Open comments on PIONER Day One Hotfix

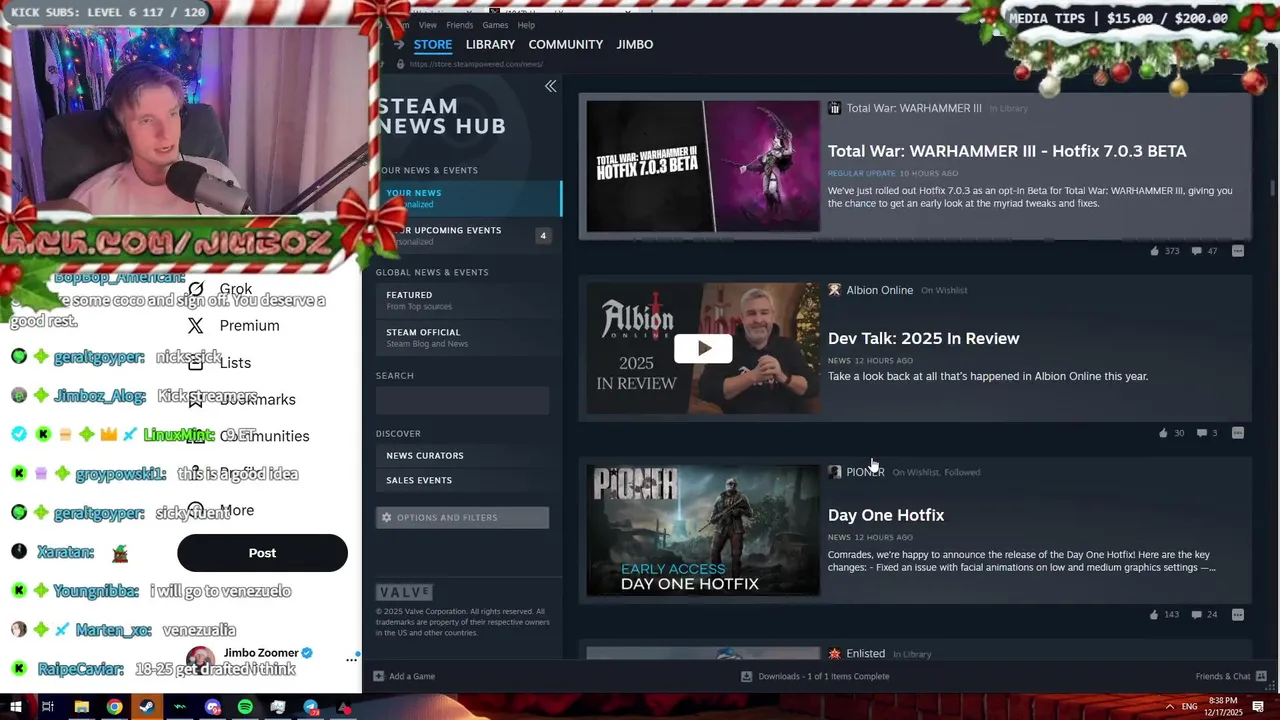[x=1196, y=615]
